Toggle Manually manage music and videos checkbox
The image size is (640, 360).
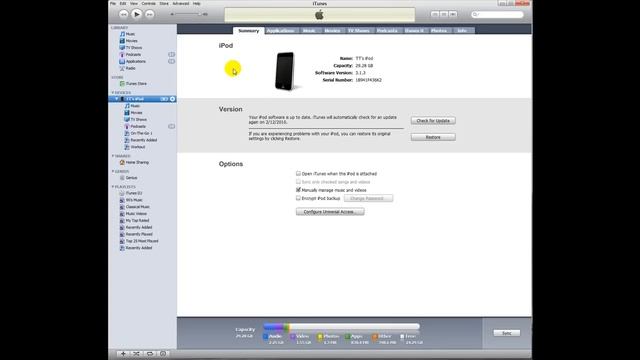coord(298,190)
